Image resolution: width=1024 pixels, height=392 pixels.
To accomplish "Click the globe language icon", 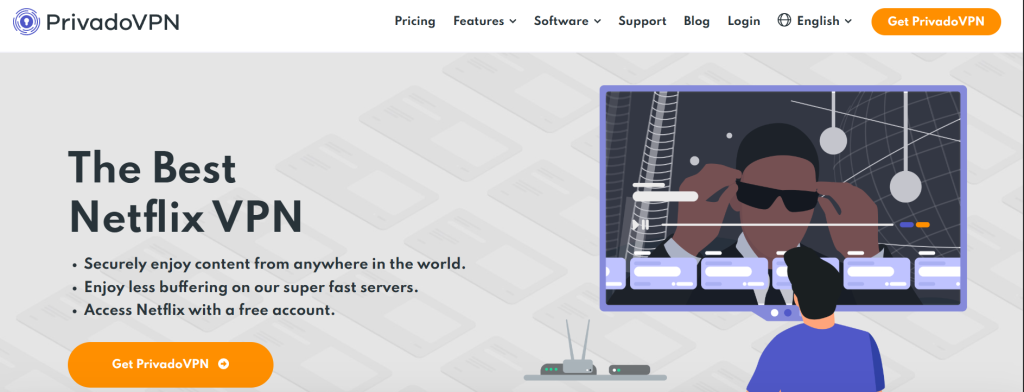I will [784, 20].
